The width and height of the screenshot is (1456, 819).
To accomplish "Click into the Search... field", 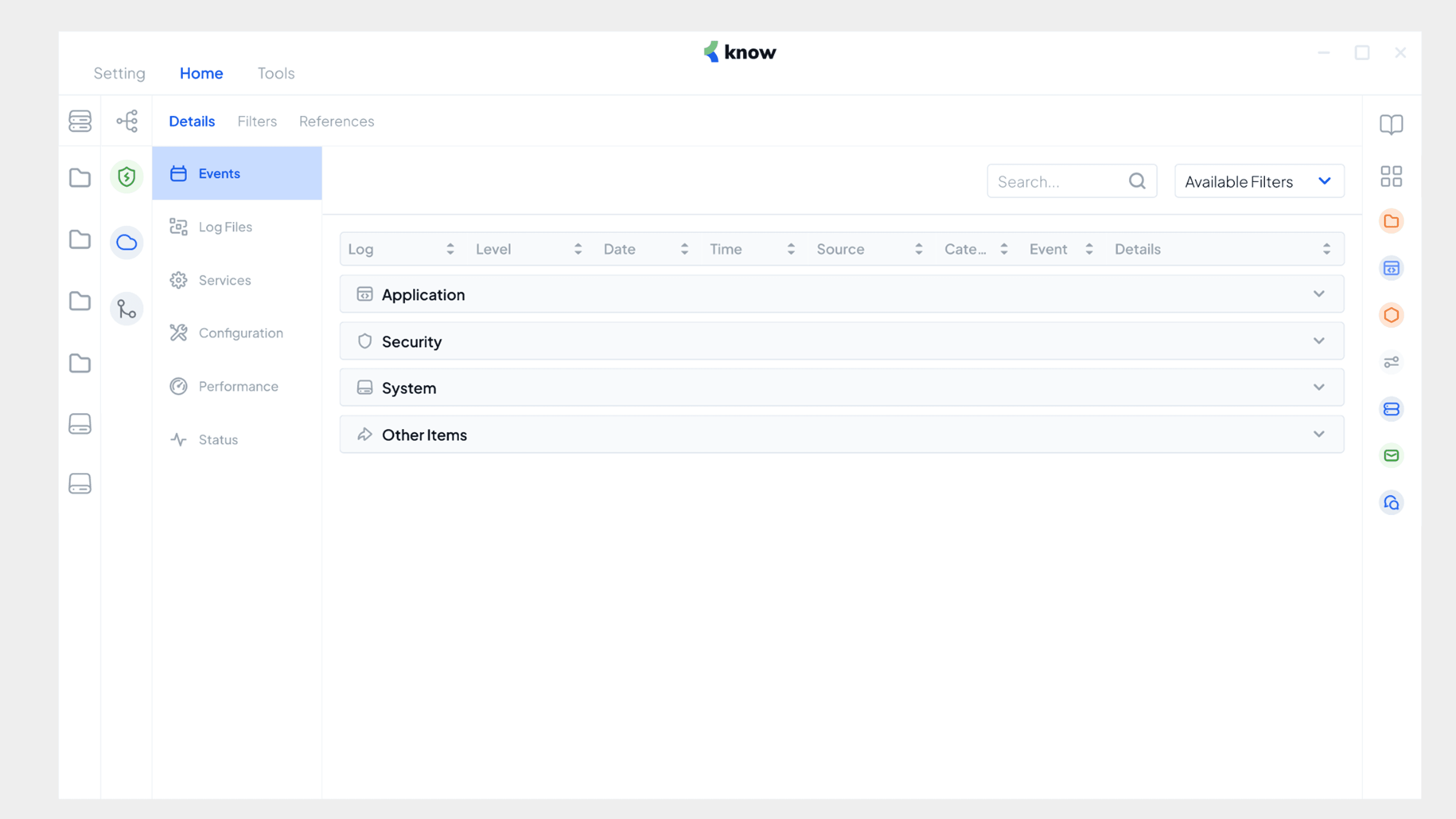I will coord(1072,181).
